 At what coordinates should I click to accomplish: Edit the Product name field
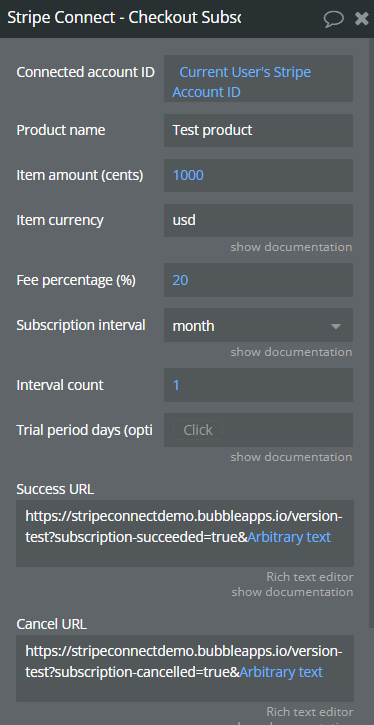tap(258, 130)
